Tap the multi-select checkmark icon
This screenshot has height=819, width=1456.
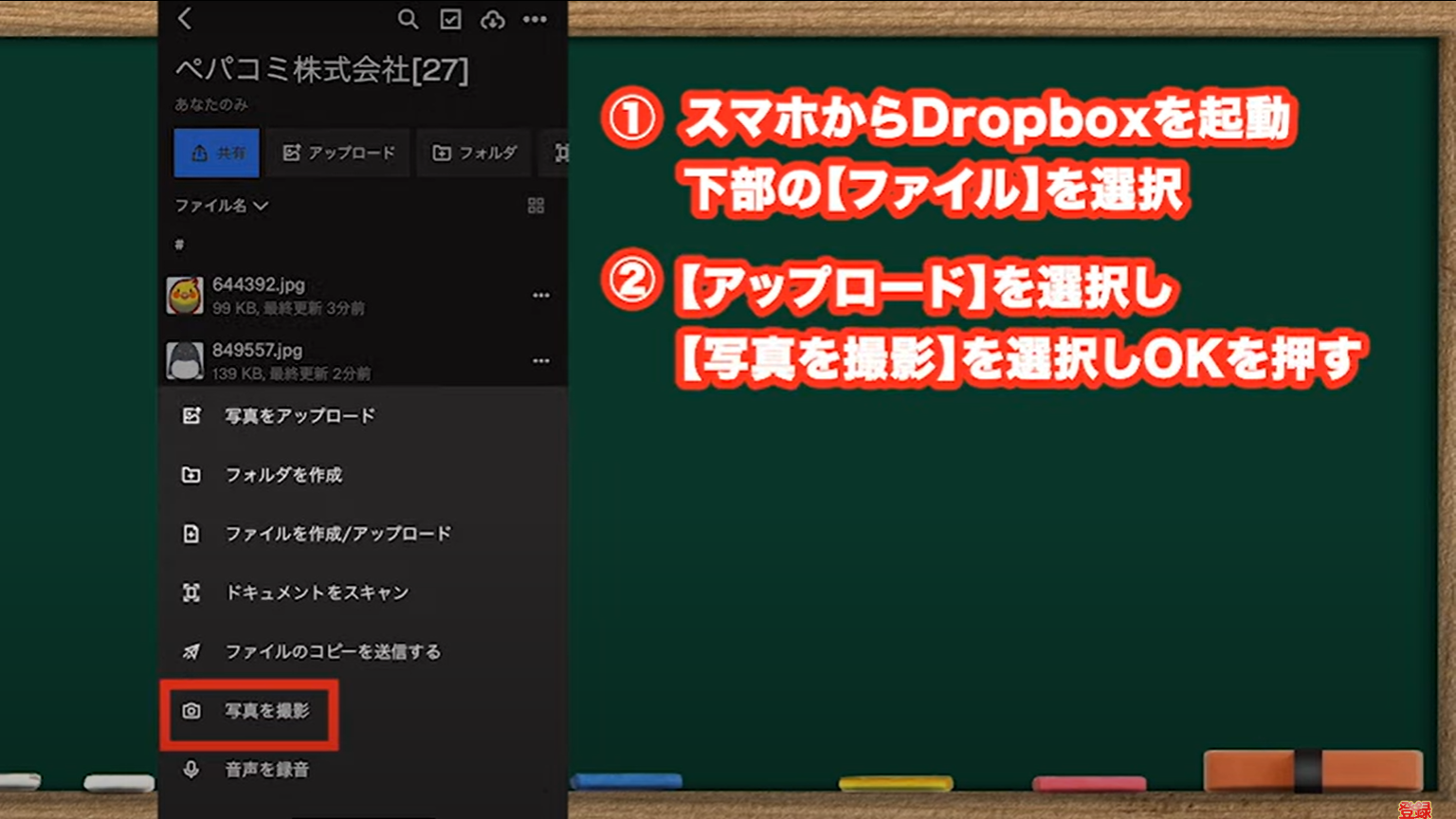tap(450, 19)
